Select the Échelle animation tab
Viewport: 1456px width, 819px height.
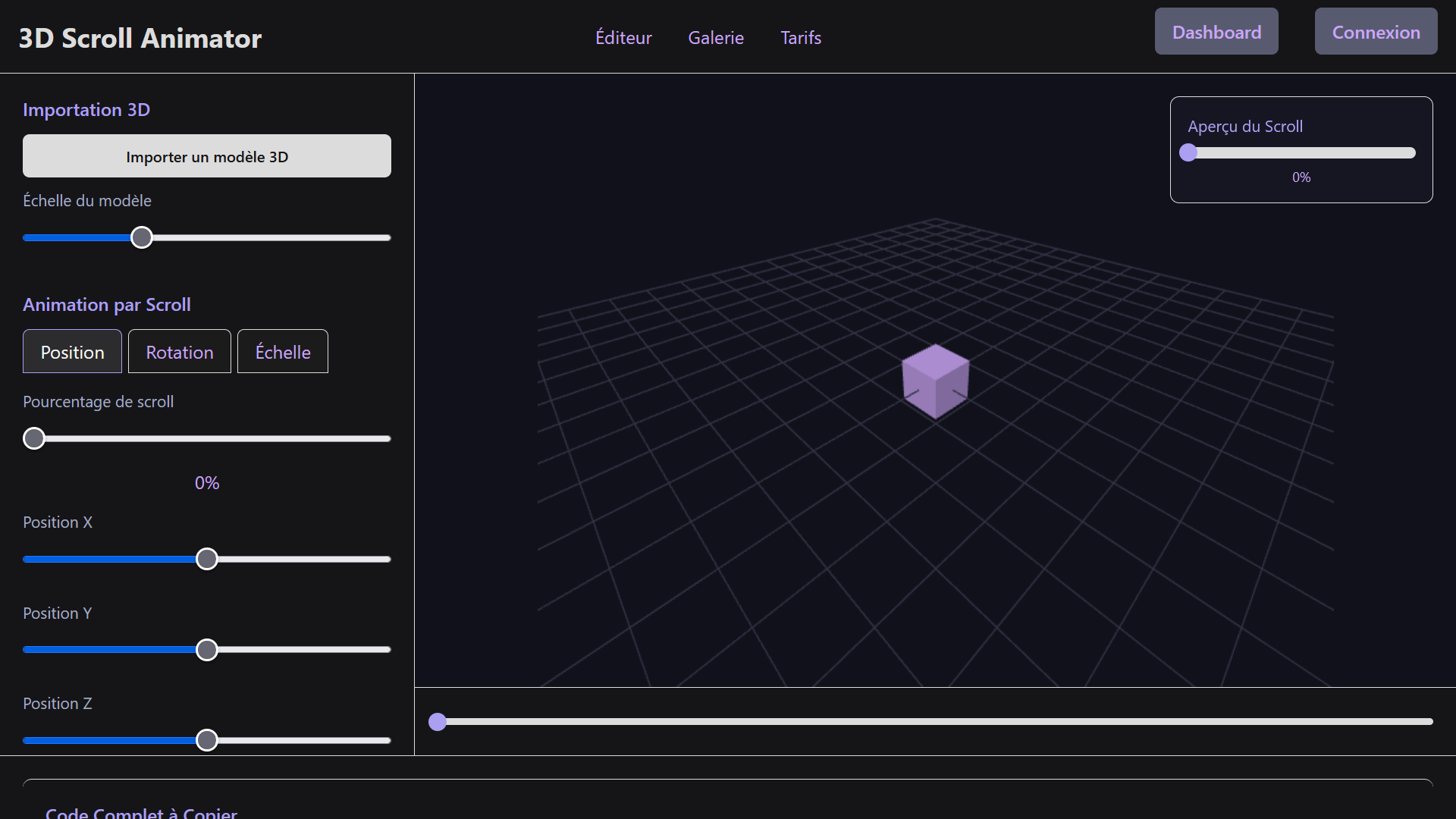tap(282, 351)
